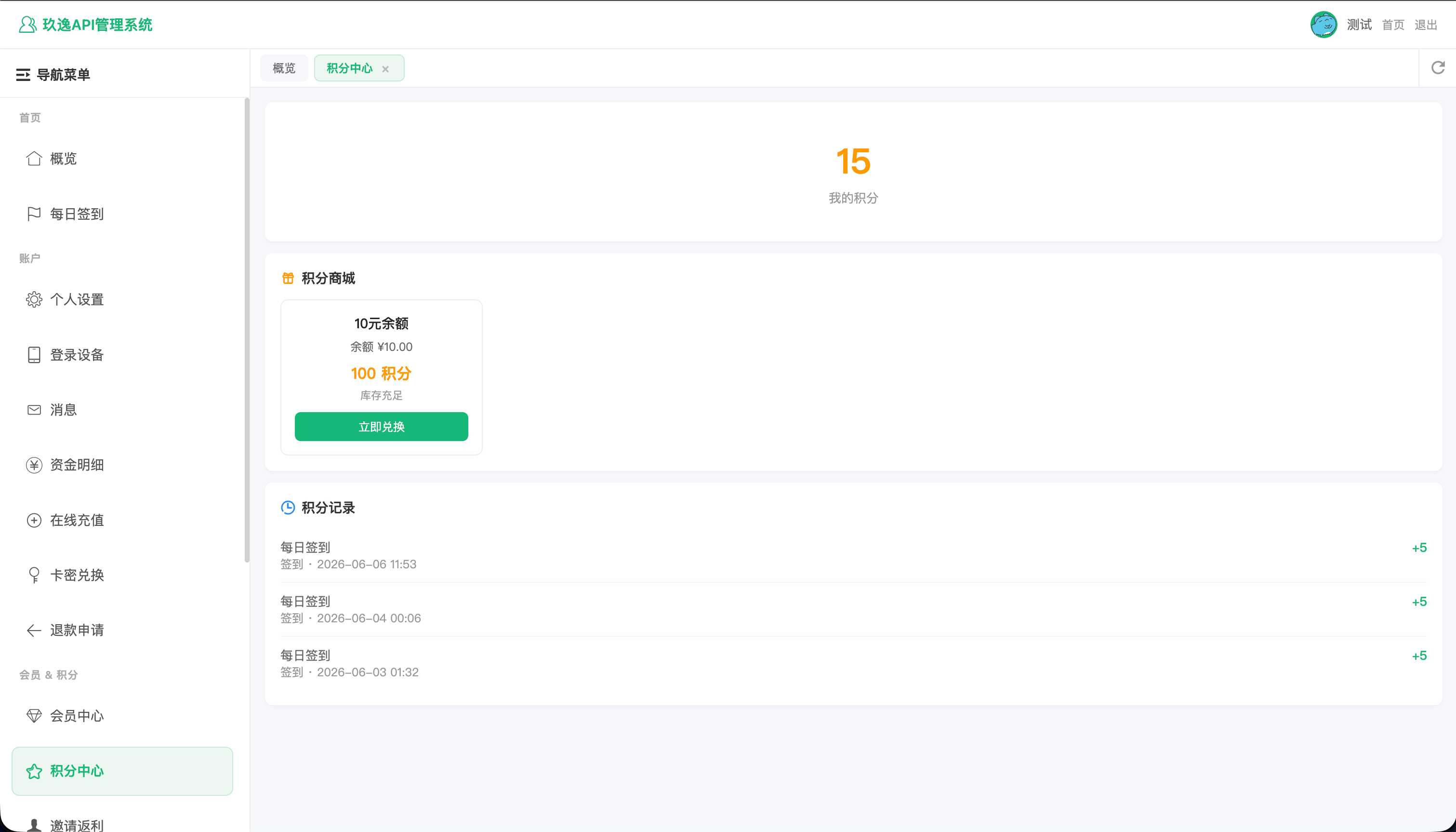
Task: Click the refresh icon at top right
Action: coord(1438,68)
